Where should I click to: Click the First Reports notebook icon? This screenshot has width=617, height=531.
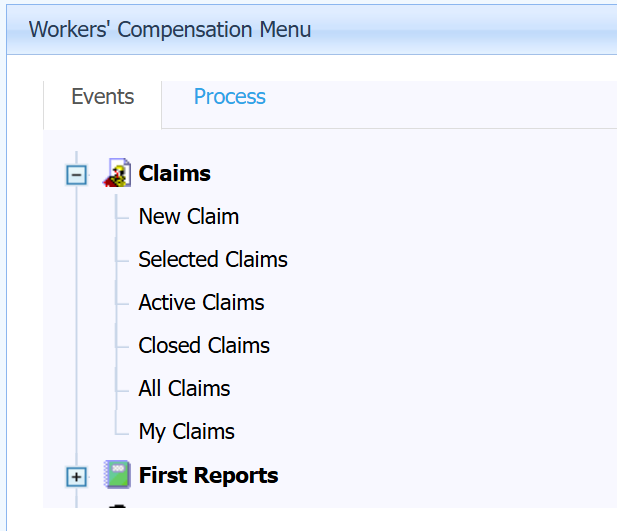pyautogui.click(x=118, y=475)
